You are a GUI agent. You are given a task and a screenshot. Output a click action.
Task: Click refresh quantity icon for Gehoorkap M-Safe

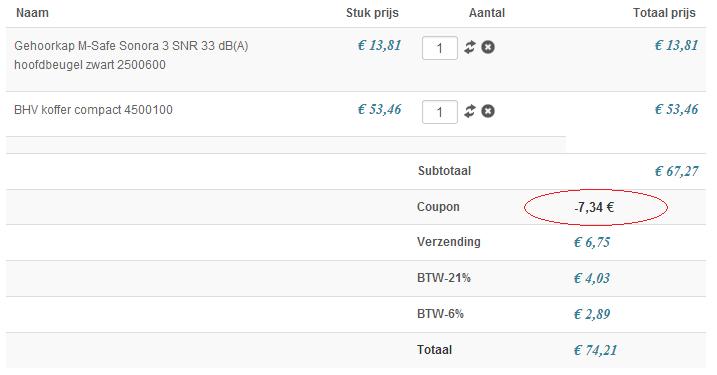(470, 47)
